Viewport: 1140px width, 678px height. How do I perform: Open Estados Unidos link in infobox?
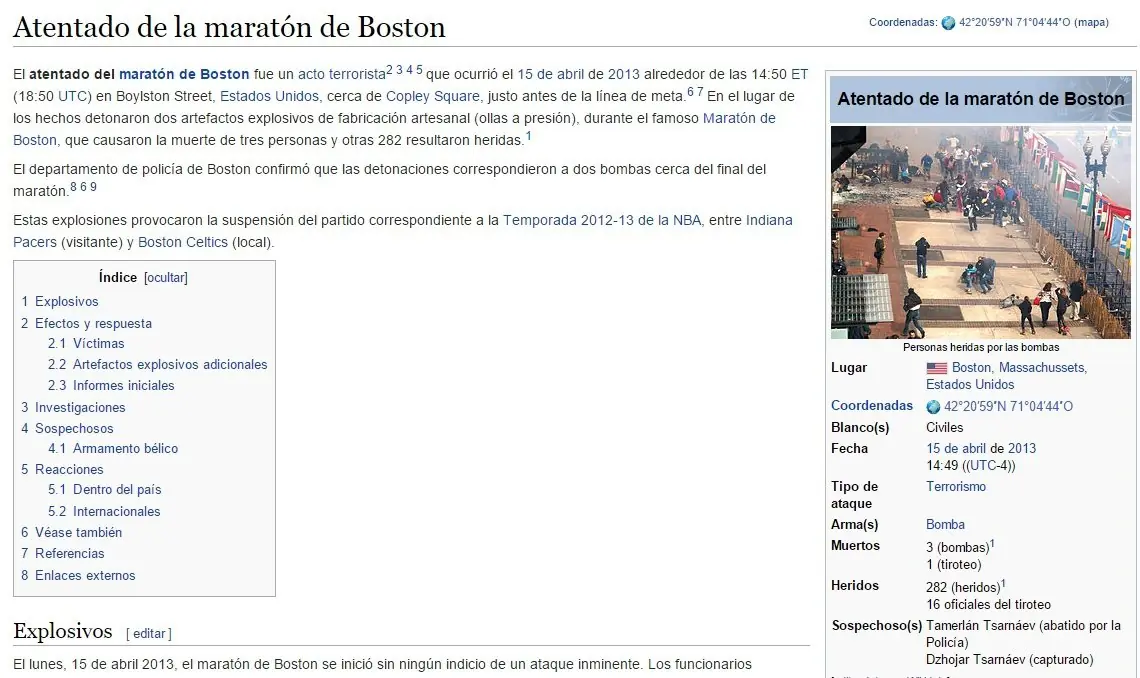(x=970, y=384)
